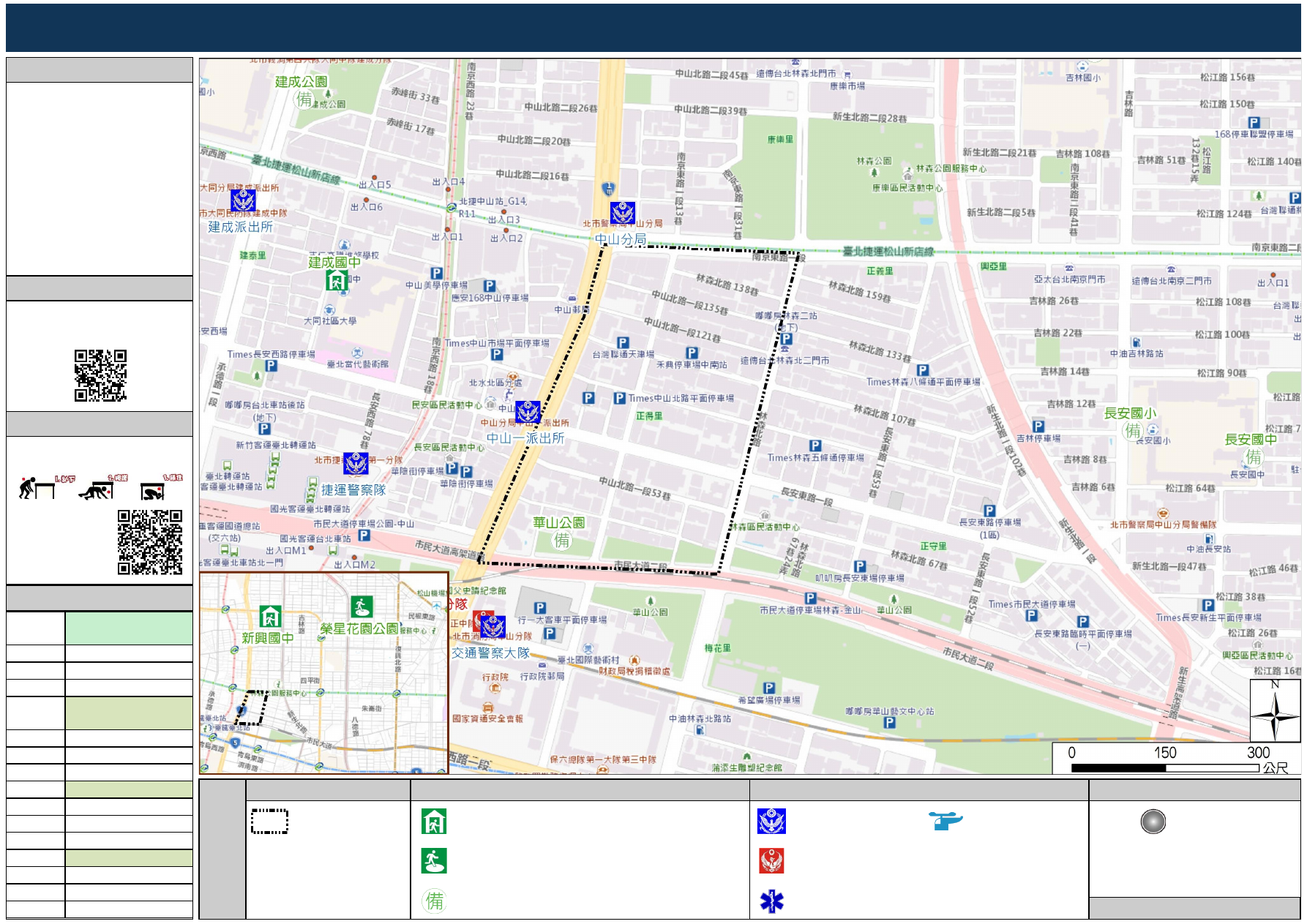Click the 長安國中 green label
The height and width of the screenshot is (924, 1307).
(1251, 439)
